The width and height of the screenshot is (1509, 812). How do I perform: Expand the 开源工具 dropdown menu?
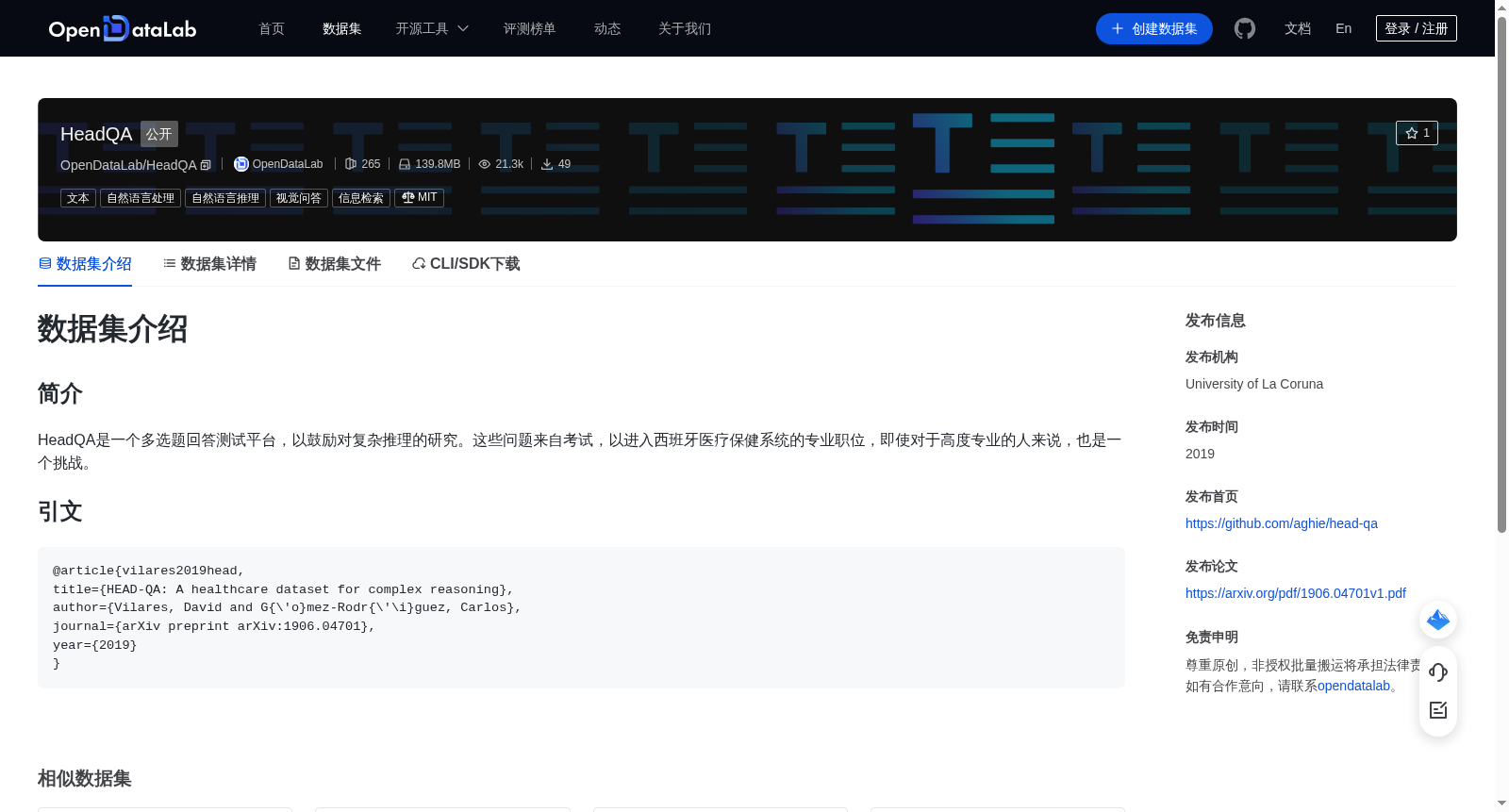pyautogui.click(x=432, y=28)
